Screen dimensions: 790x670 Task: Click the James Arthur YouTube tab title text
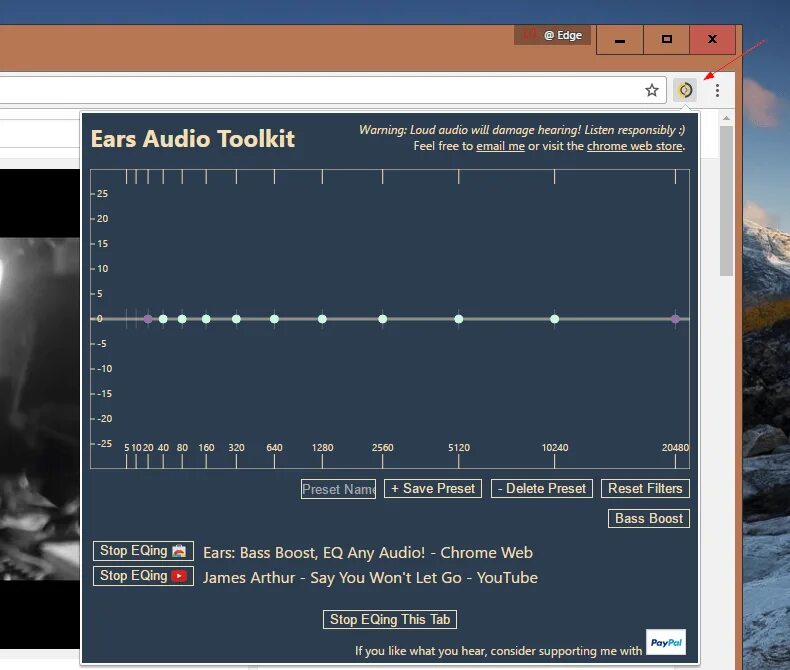[370, 578]
